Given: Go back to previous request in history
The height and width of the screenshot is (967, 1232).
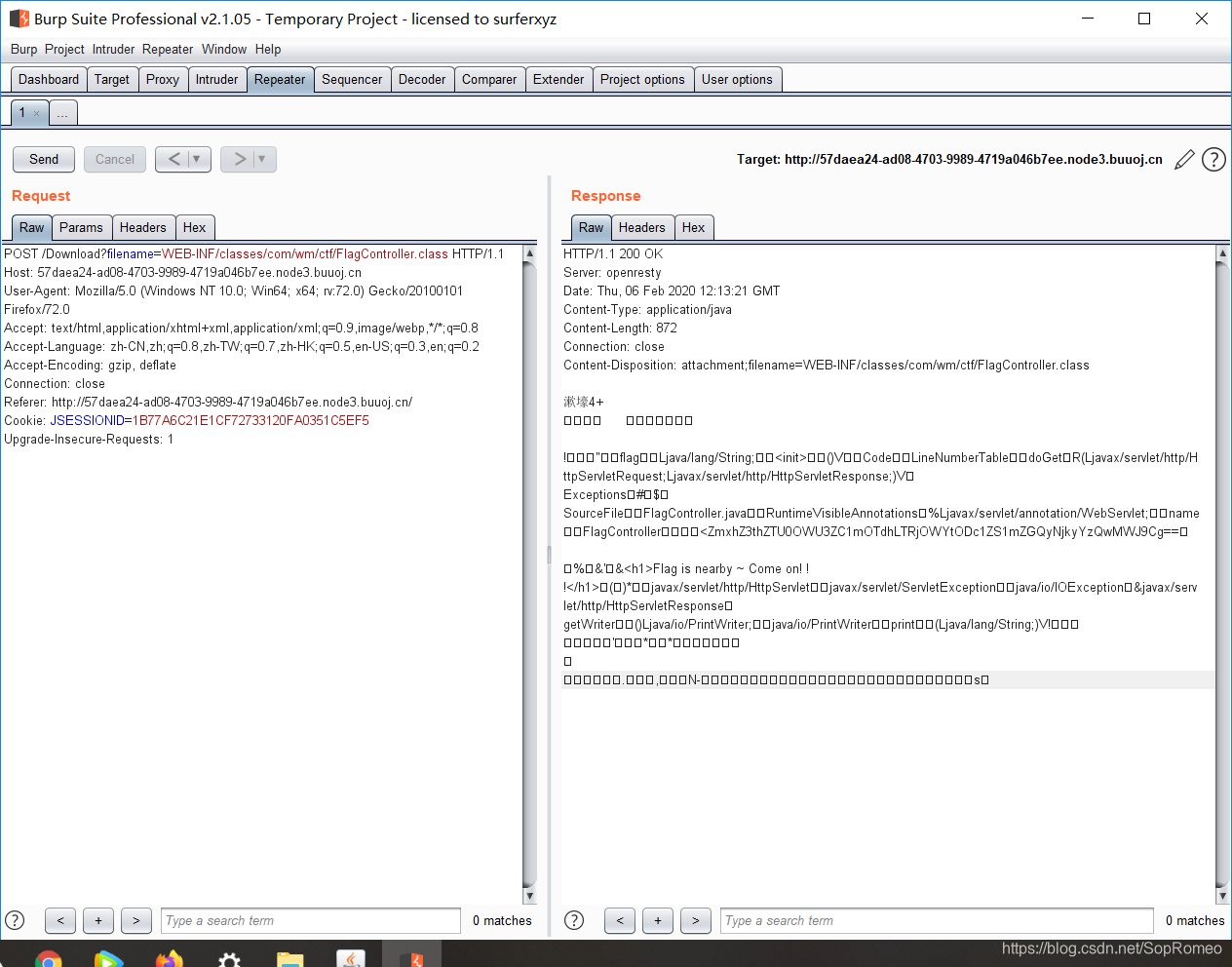Looking at the screenshot, I should pyautogui.click(x=173, y=159).
